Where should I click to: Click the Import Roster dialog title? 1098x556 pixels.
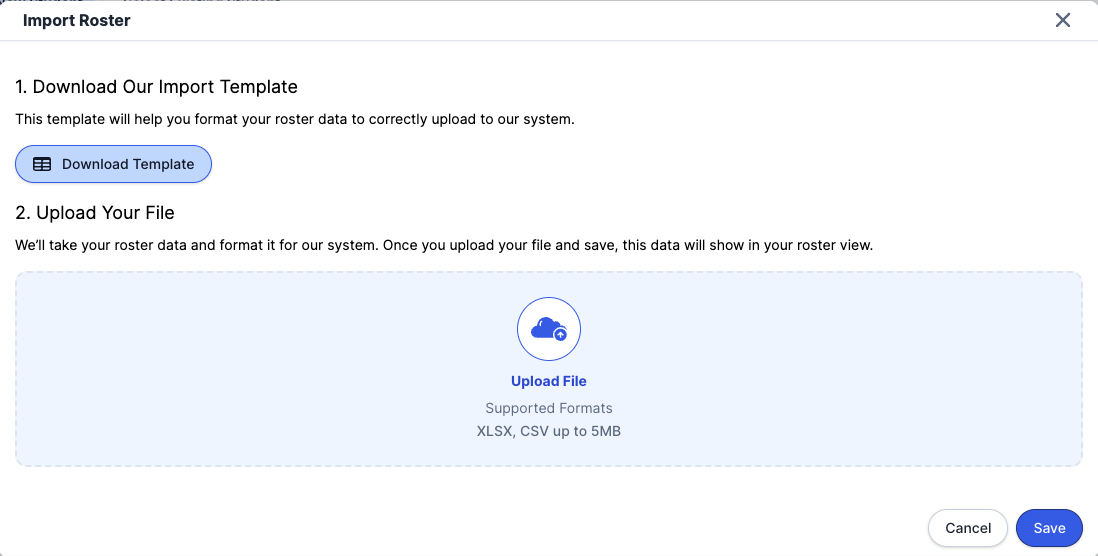point(77,20)
